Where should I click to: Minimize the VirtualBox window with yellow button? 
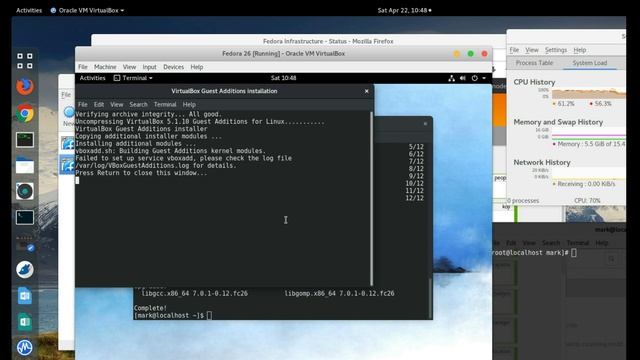click(457, 53)
